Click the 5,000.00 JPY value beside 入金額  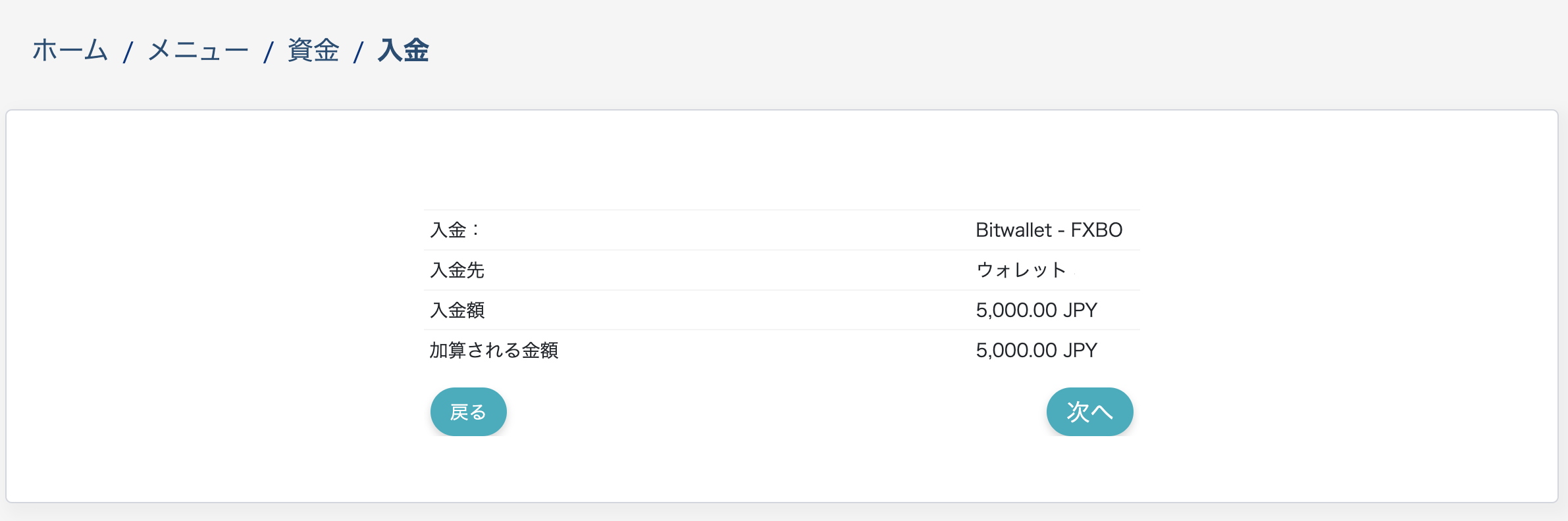(x=1036, y=310)
